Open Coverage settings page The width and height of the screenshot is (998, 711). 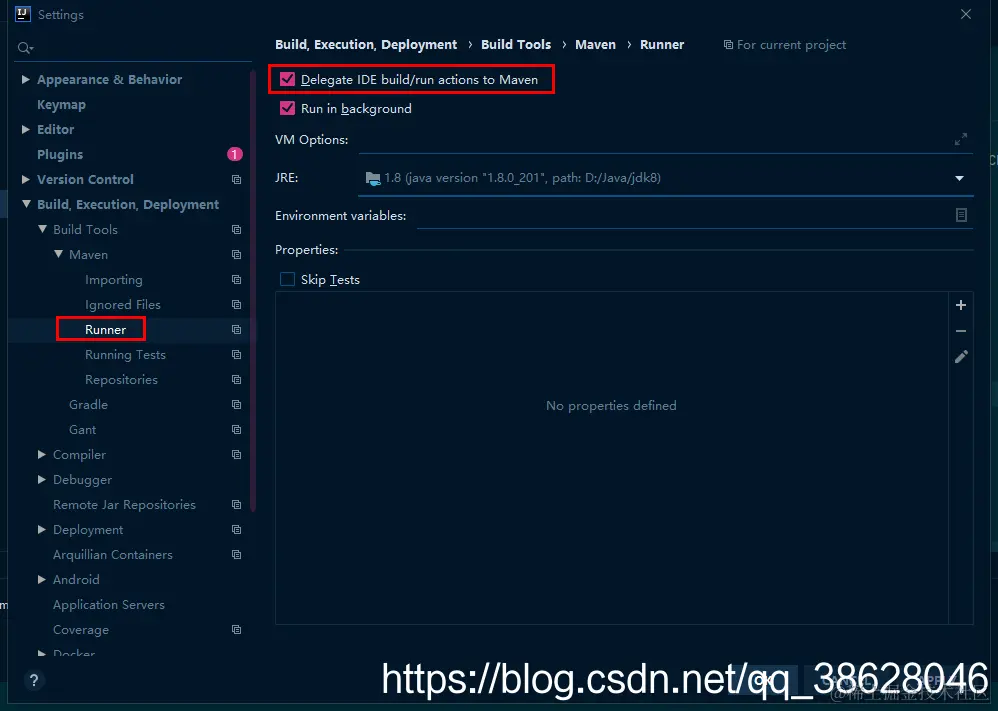point(81,630)
